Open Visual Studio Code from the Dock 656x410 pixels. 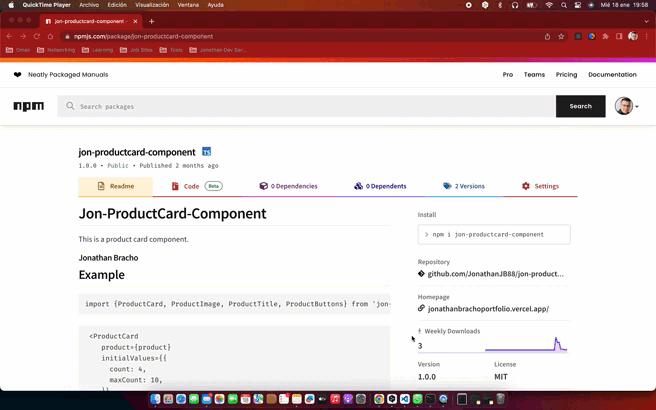pos(405,399)
